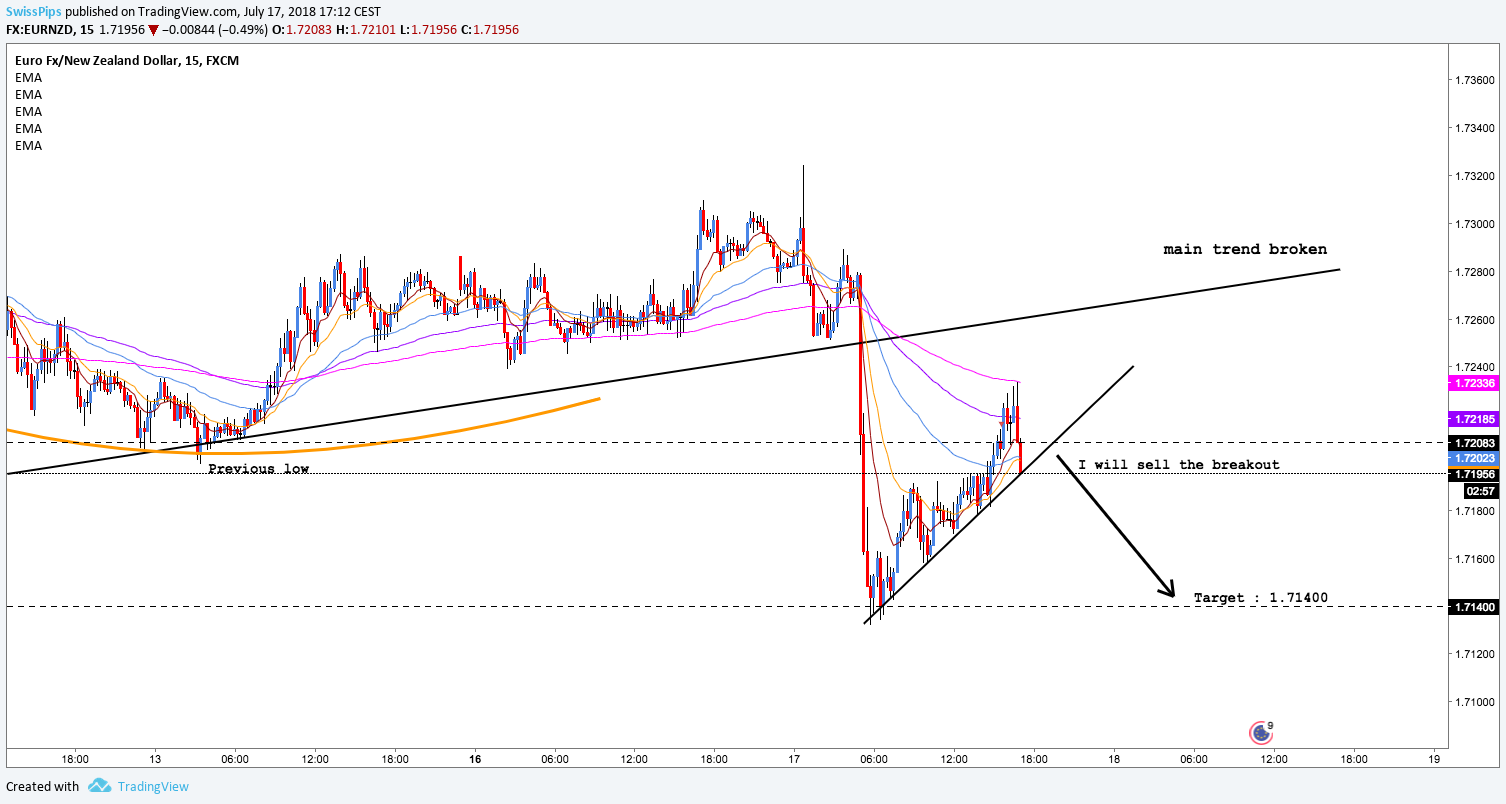Click the date label 19 on time axis
The height and width of the screenshot is (804, 1506).
(1434, 760)
